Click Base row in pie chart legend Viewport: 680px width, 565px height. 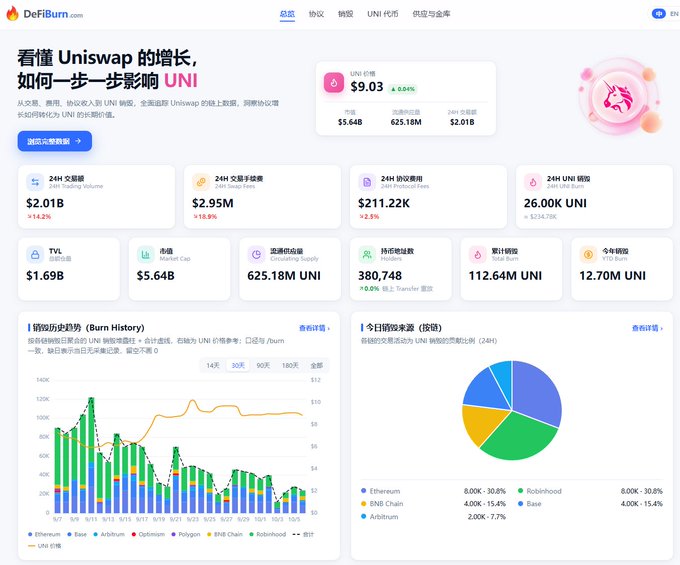590,504
